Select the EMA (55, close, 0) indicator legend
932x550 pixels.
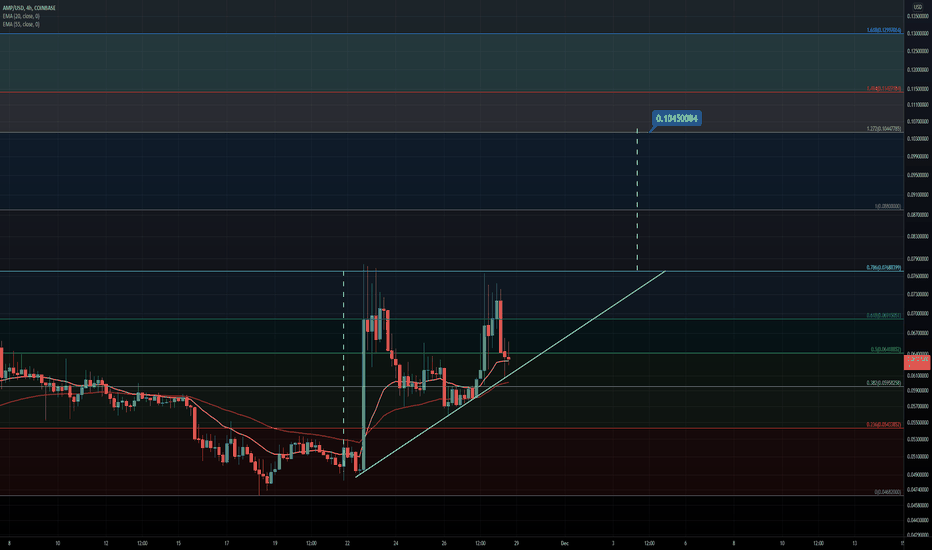coord(21,24)
